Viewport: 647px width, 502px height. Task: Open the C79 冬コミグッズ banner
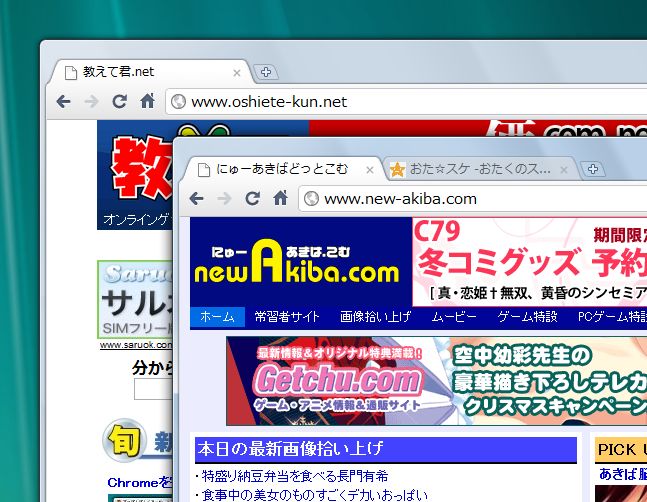pos(530,262)
